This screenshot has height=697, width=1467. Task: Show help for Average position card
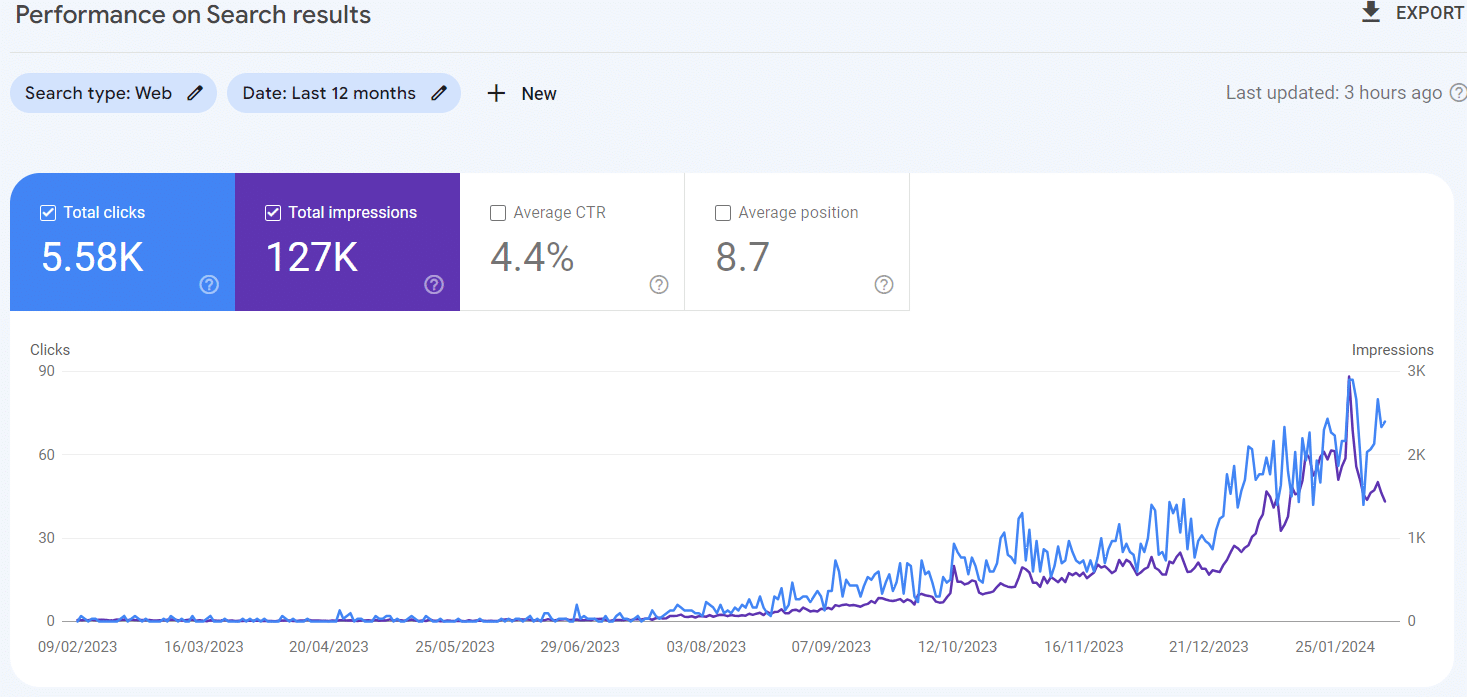pyautogui.click(x=884, y=285)
